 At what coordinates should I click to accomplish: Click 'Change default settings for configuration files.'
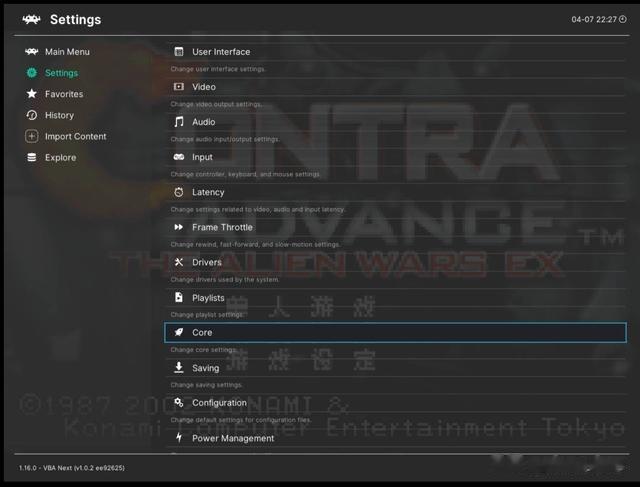click(241, 420)
